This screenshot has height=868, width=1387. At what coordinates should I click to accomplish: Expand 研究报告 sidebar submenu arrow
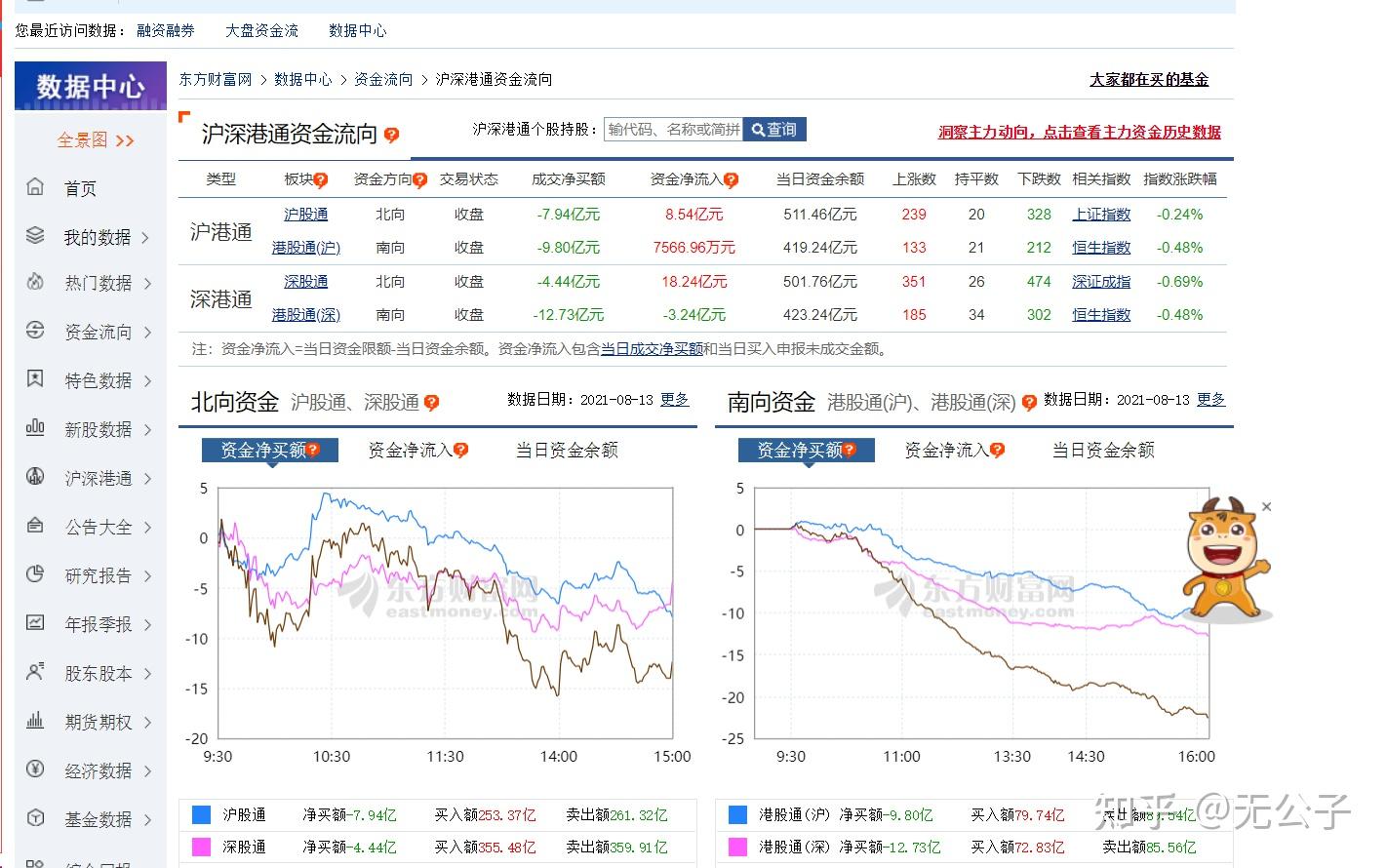coord(147,575)
